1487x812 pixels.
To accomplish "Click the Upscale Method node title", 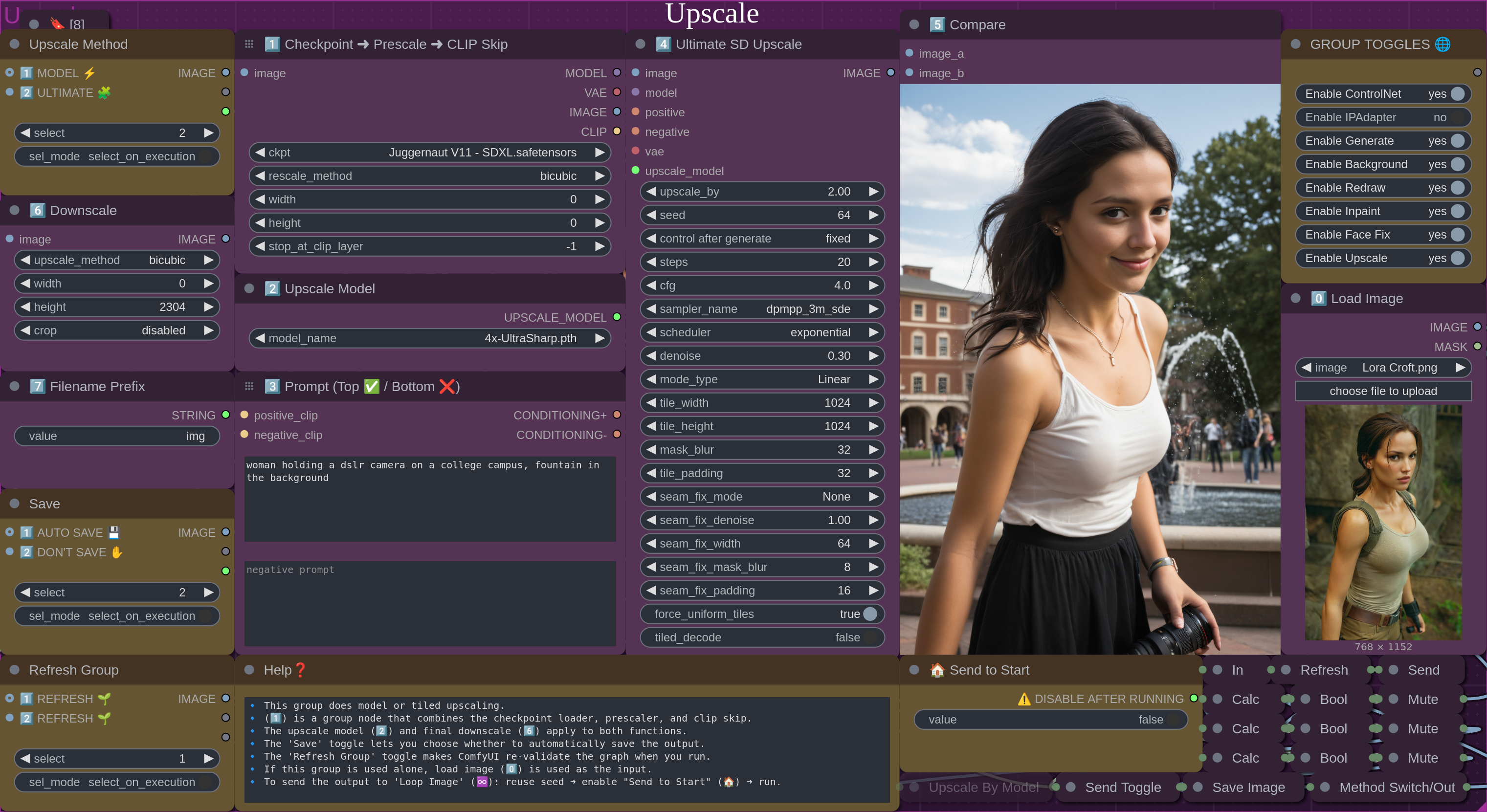I will [x=78, y=44].
